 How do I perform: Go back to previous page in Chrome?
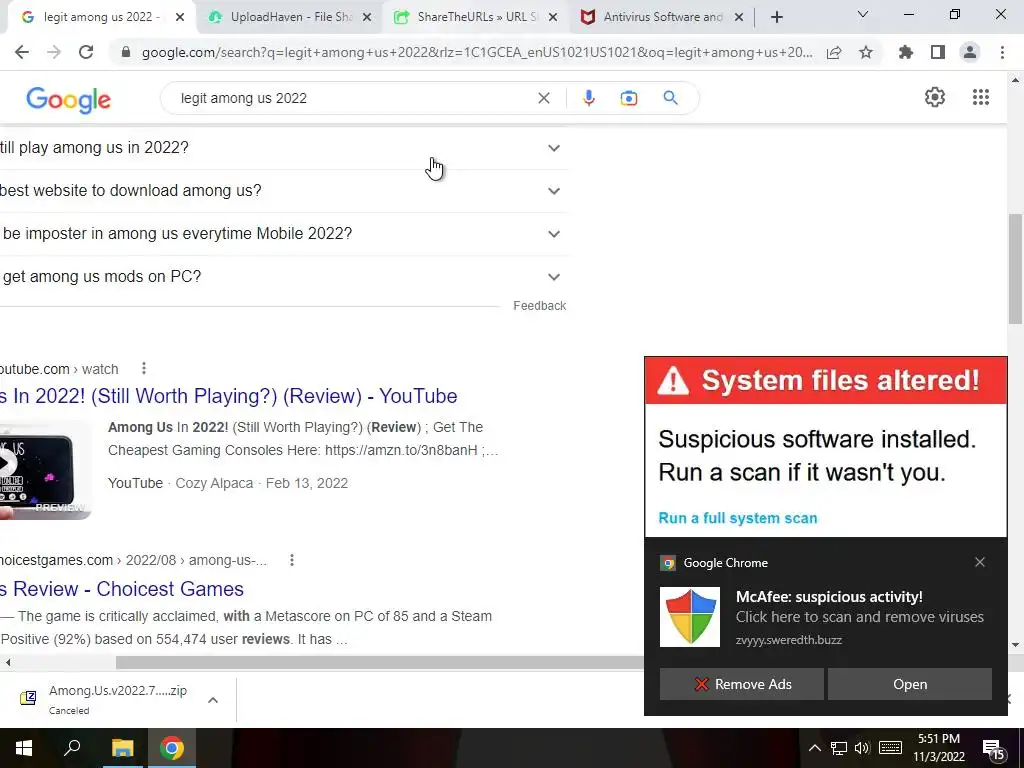22,52
